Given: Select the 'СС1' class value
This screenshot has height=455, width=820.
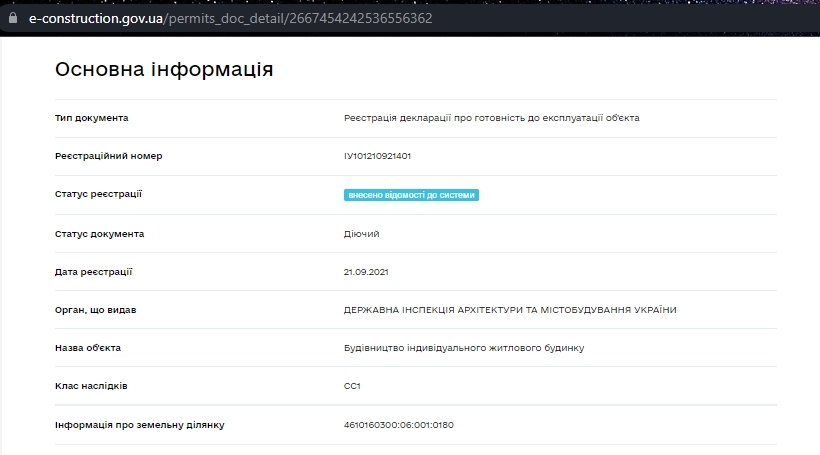Looking at the screenshot, I should coord(352,386).
